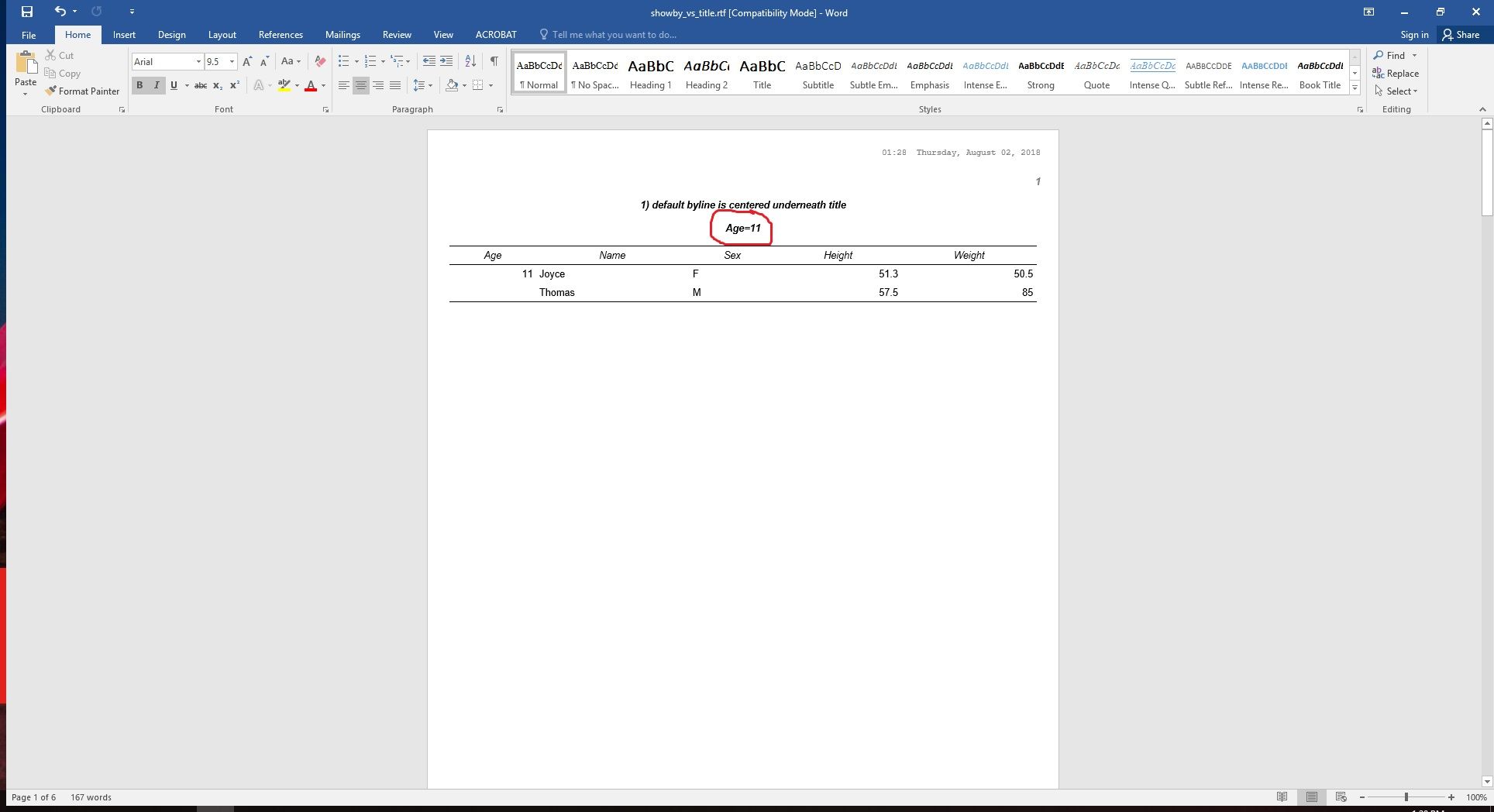Show paragraph marks

(494, 60)
